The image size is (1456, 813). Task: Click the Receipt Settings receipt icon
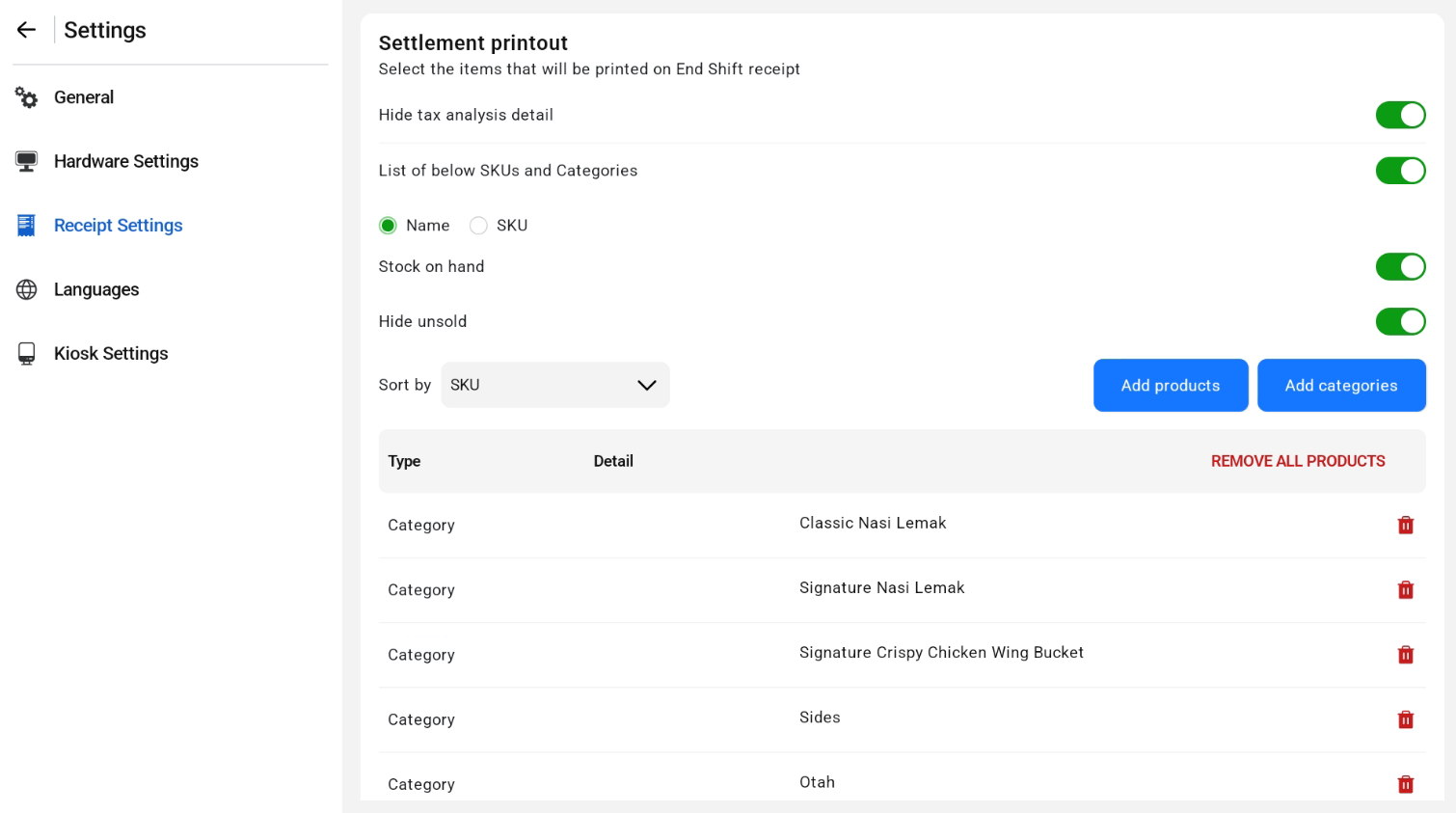coord(26,226)
